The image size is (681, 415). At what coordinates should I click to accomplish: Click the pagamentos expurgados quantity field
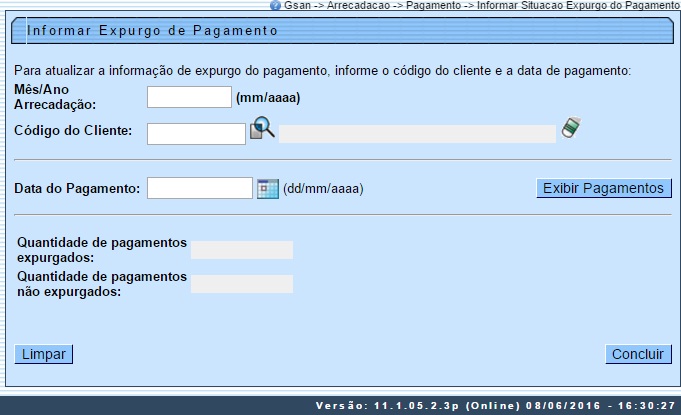pyautogui.click(x=241, y=250)
